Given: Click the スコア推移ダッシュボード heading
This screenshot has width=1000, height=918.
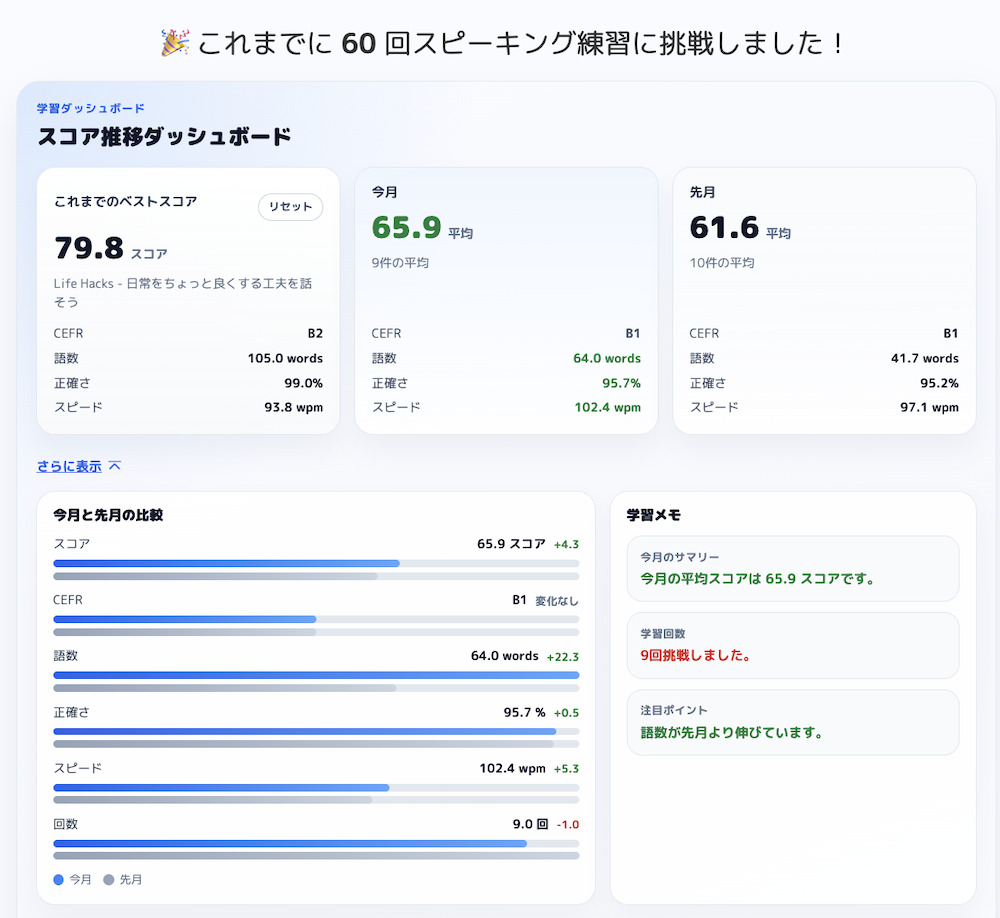Looking at the screenshot, I should [x=164, y=137].
